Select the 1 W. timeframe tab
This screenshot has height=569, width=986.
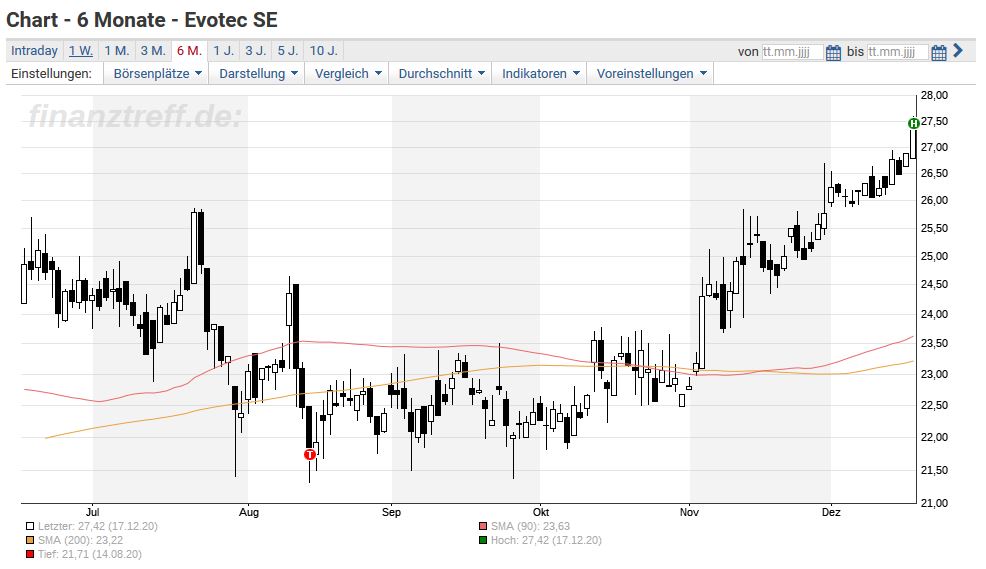point(80,51)
